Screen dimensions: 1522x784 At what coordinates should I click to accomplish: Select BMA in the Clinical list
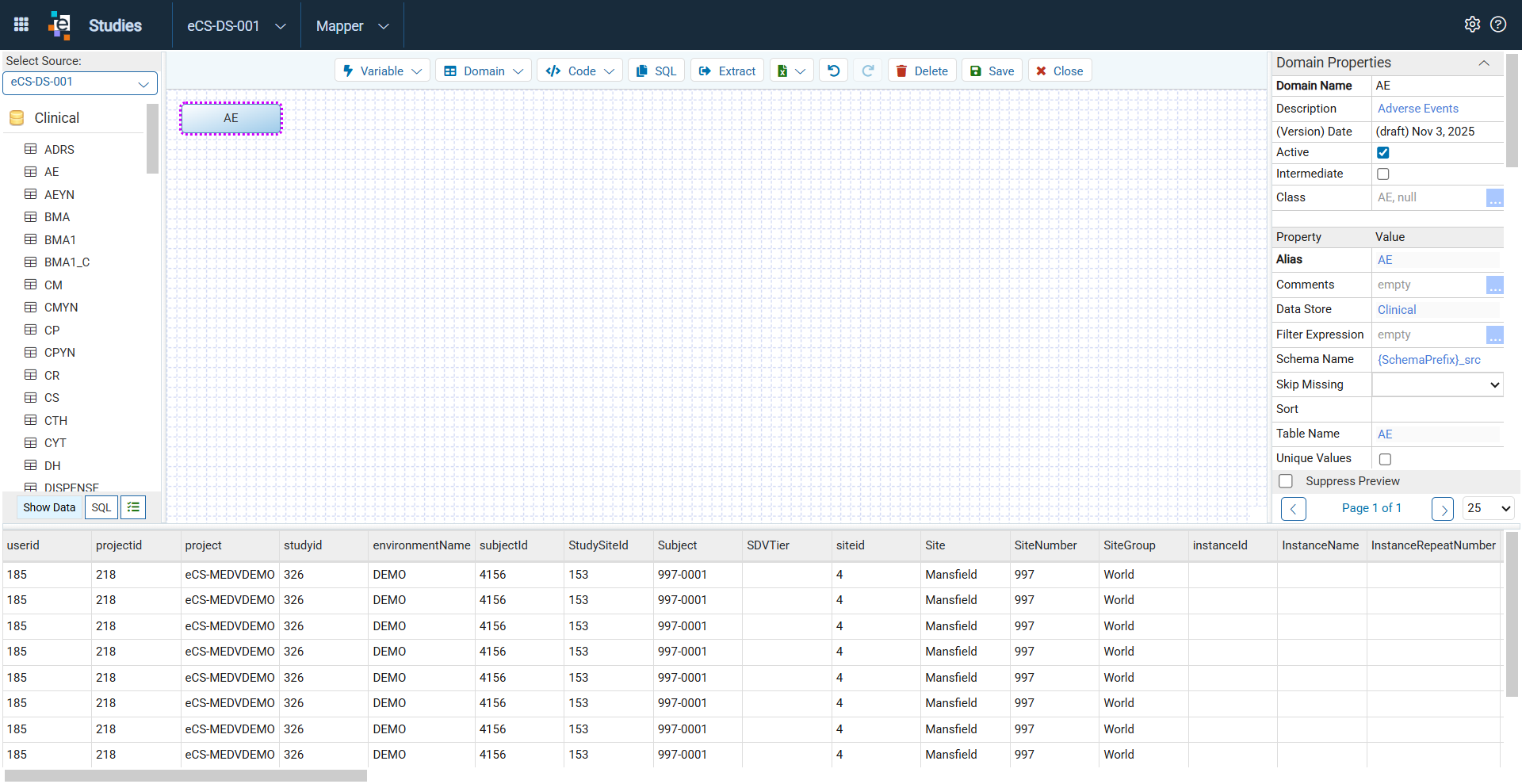coord(57,216)
